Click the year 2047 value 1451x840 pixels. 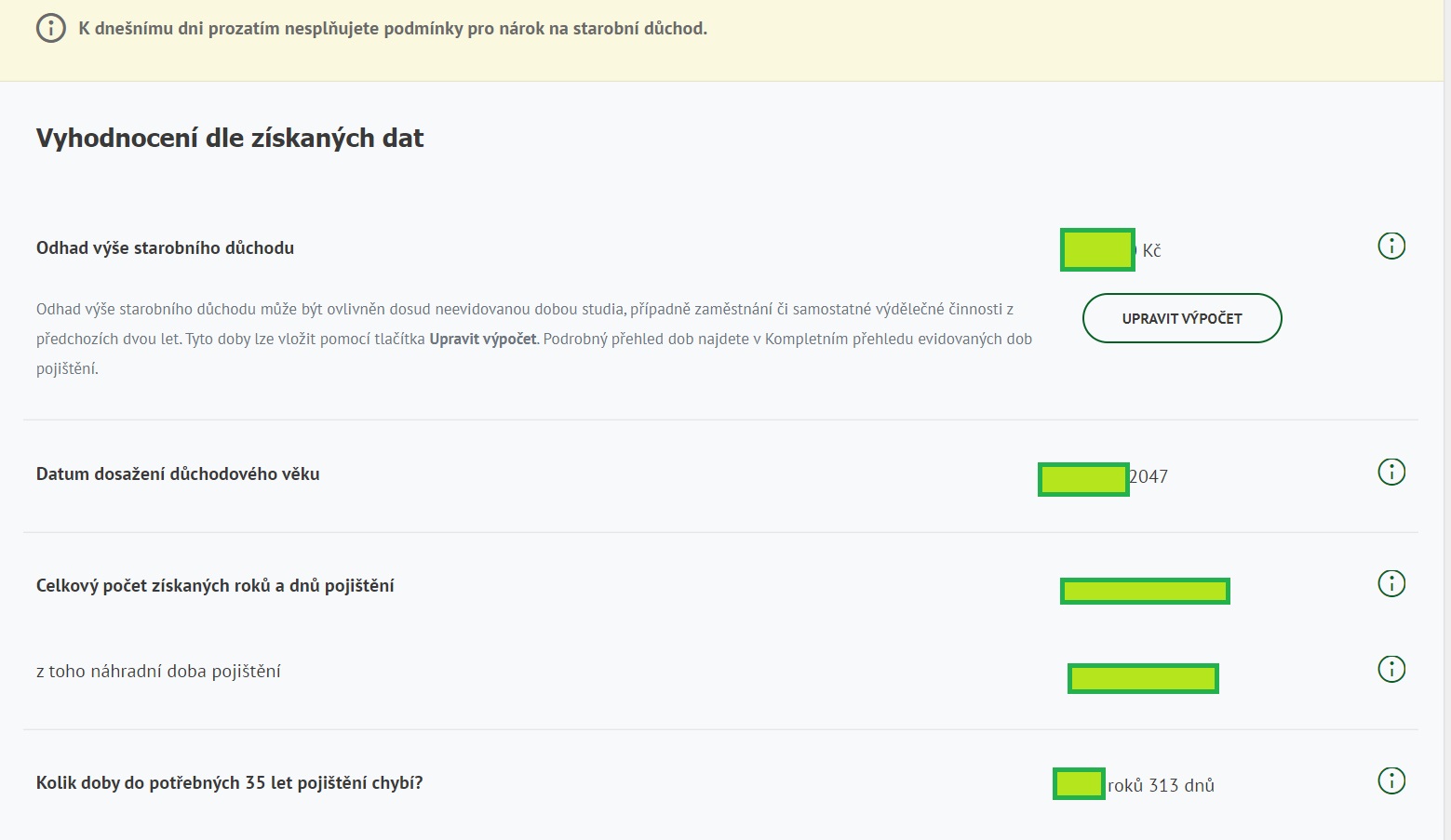point(1149,477)
